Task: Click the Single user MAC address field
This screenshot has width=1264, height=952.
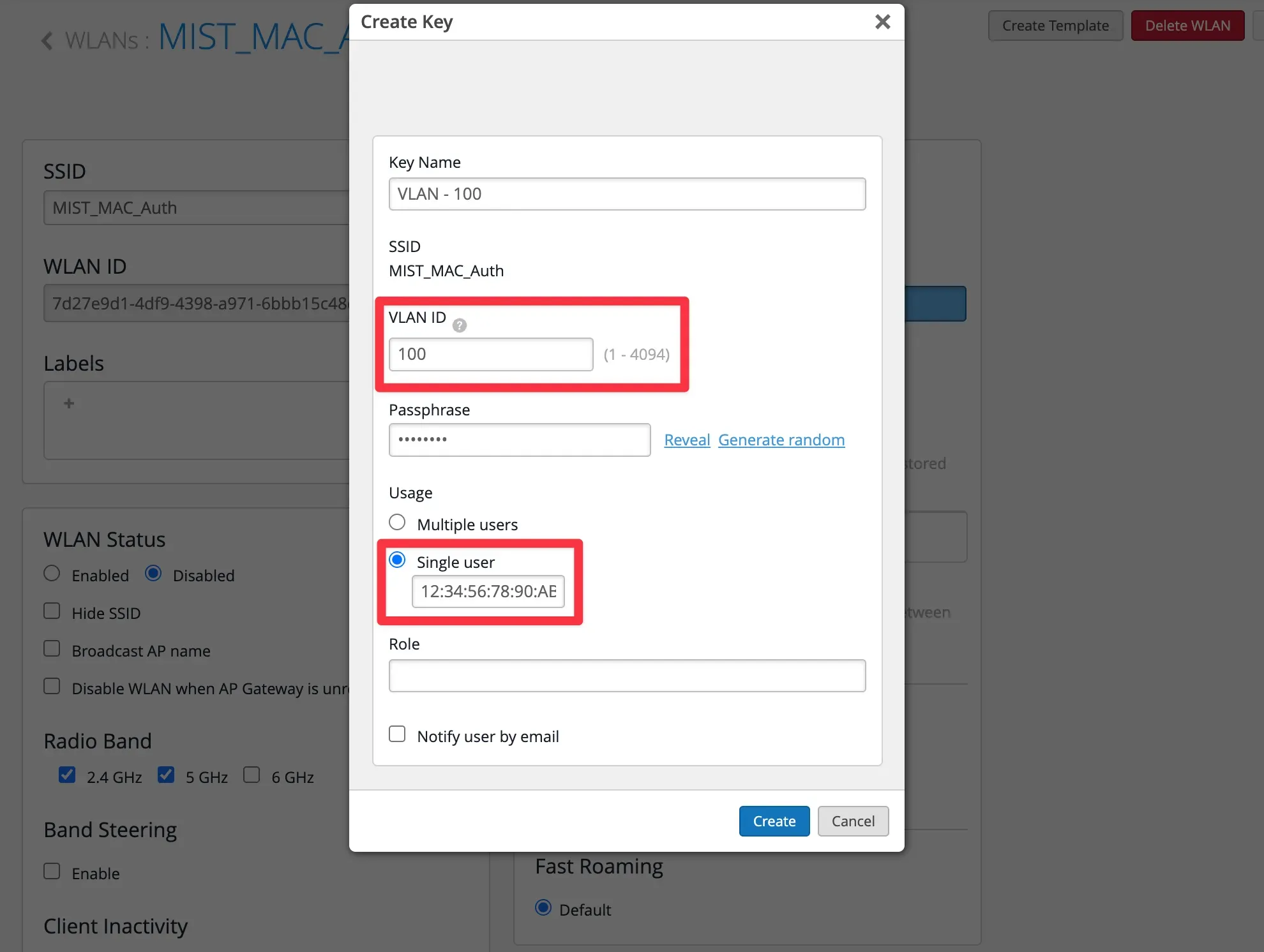Action: click(488, 591)
